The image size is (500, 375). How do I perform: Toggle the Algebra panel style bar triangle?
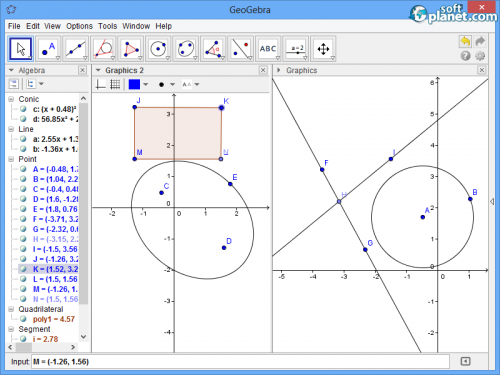(x=11, y=70)
